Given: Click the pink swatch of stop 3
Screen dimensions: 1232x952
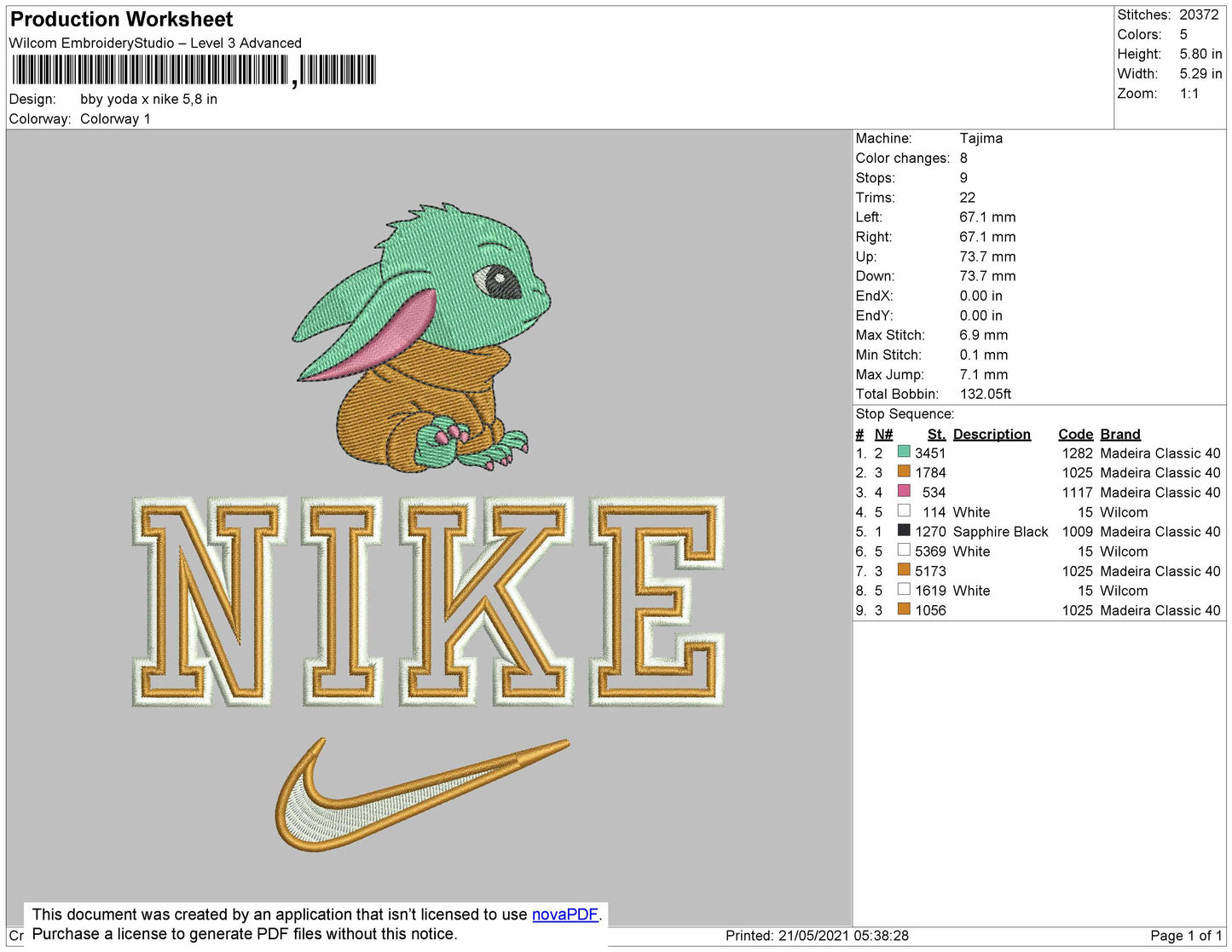Looking at the screenshot, I should click(x=904, y=491).
